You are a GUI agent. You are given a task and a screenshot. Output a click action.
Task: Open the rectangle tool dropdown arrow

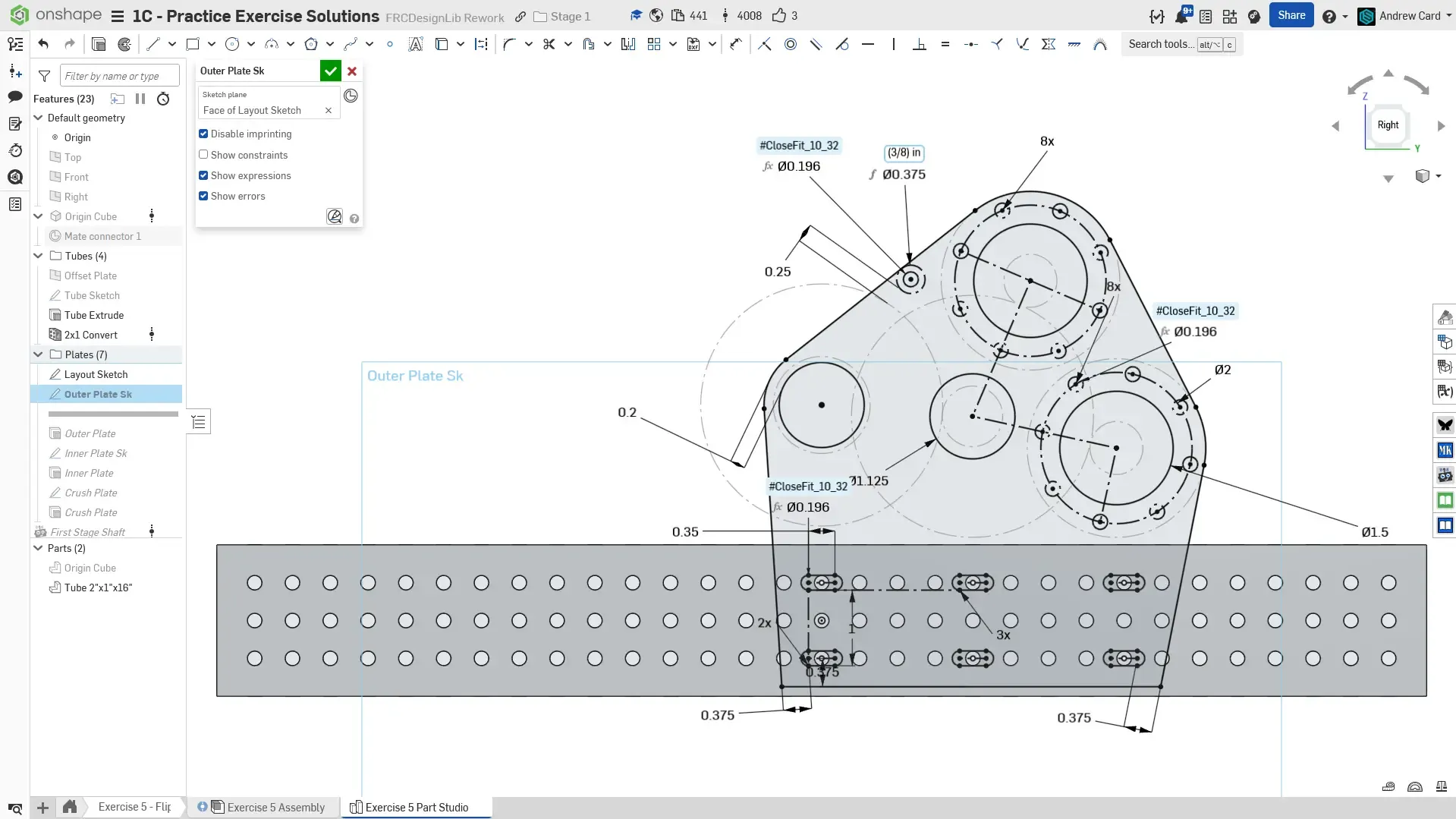pyautogui.click(x=212, y=44)
